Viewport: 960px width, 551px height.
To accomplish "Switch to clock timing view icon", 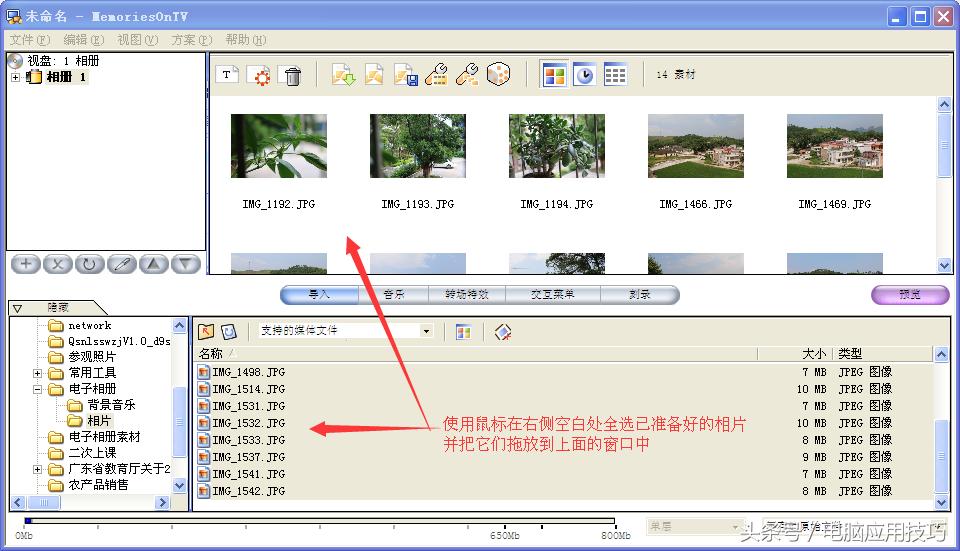I will [x=585, y=75].
